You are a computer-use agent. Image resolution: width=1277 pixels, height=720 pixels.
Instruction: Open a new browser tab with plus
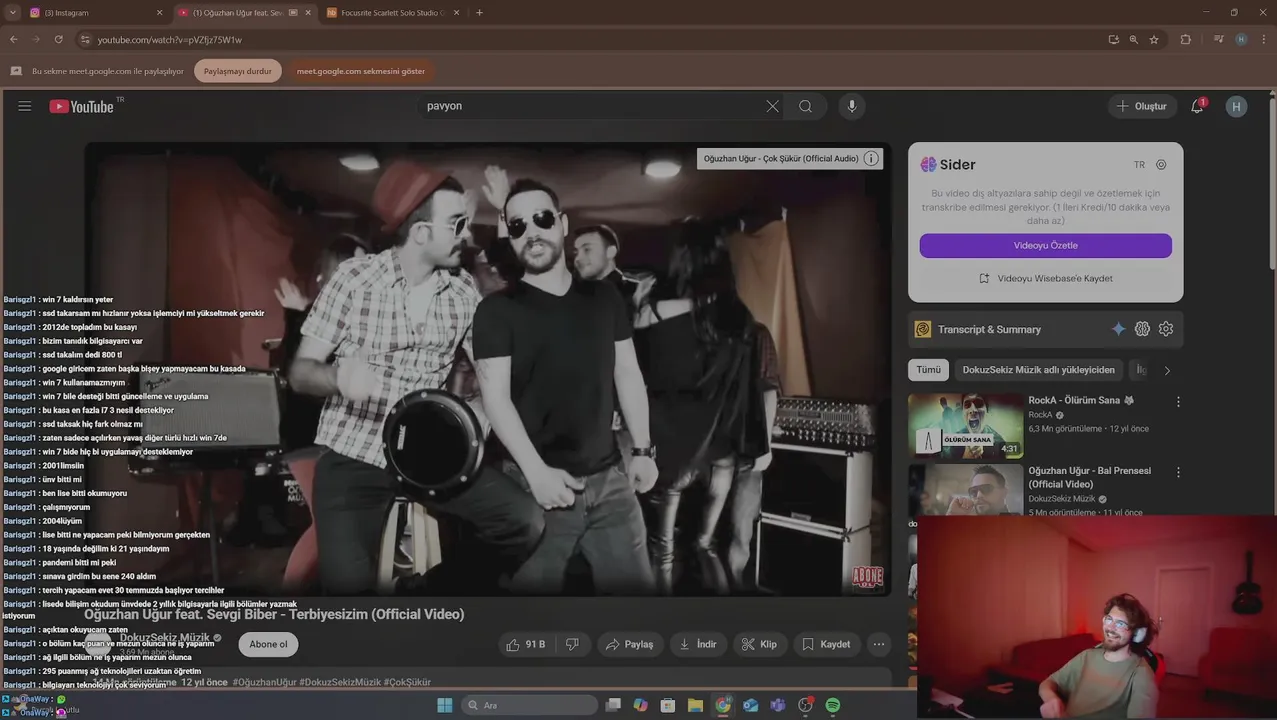[x=479, y=13]
